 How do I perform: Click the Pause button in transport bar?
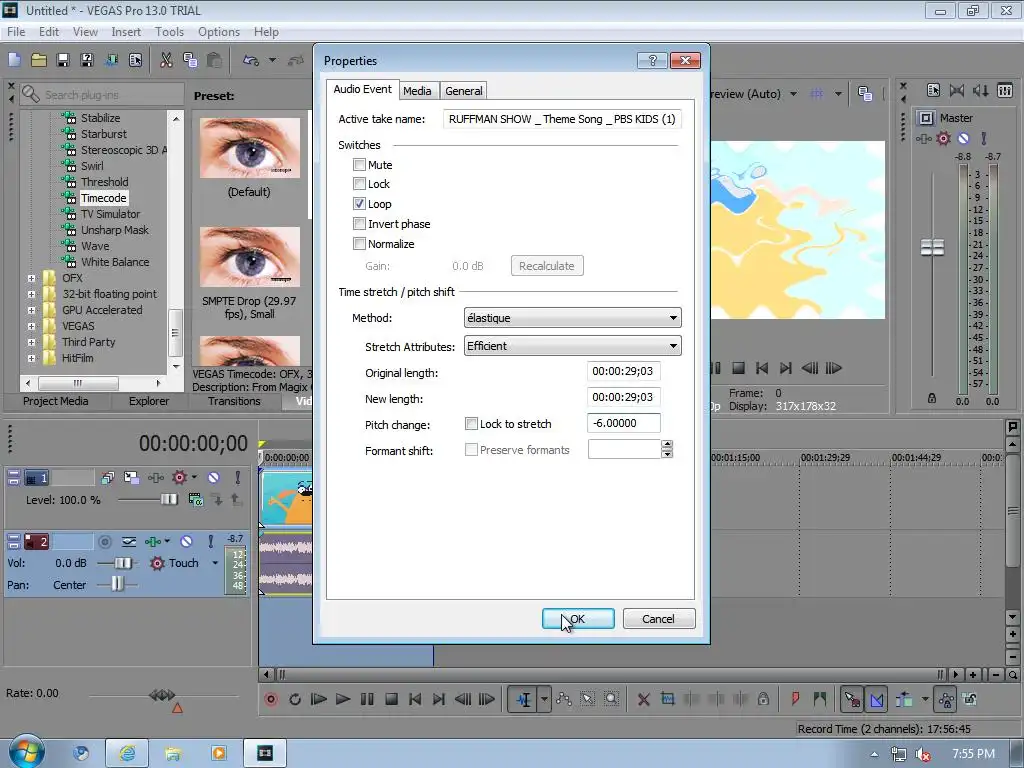[367, 699]
